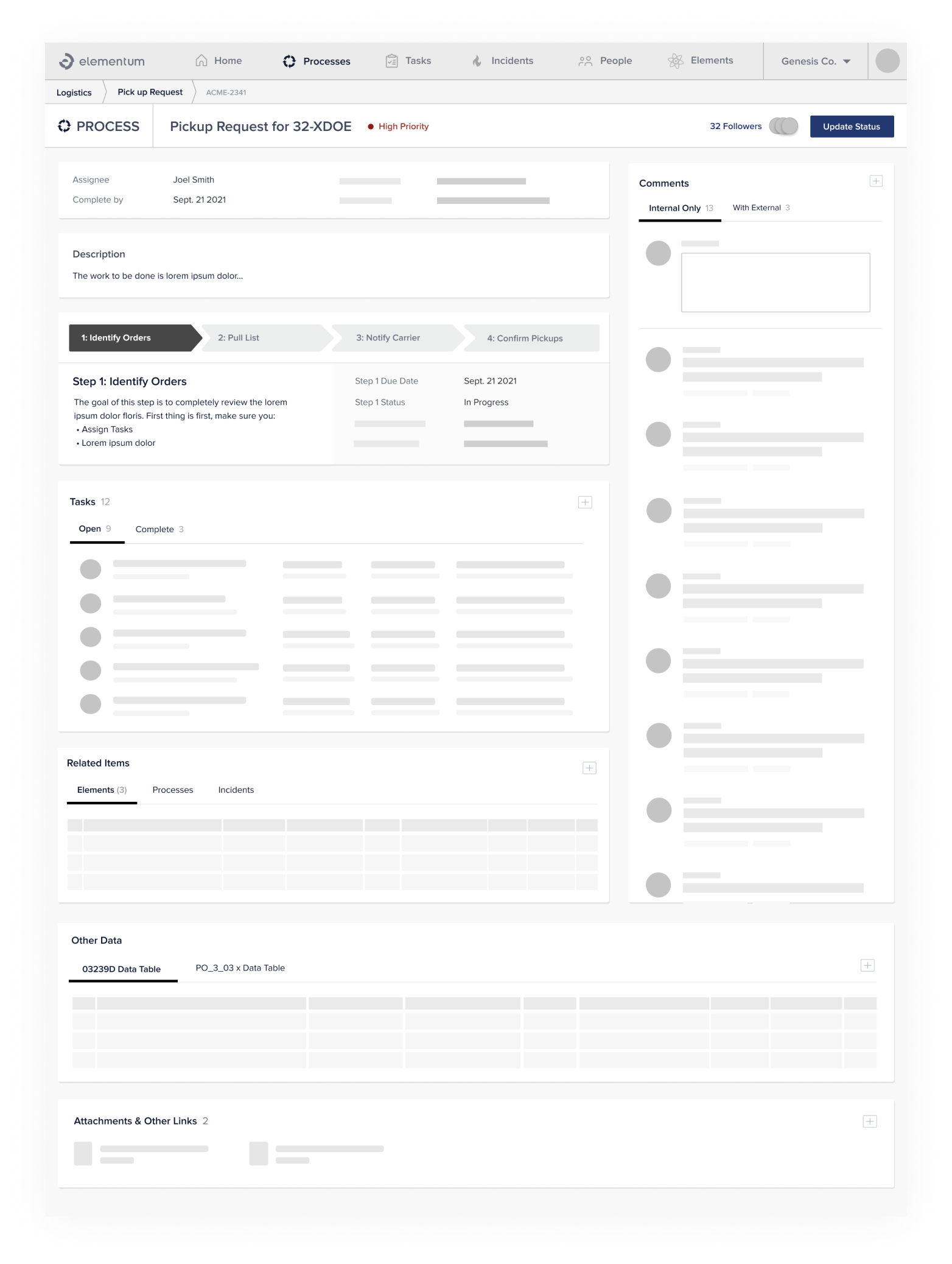Add attachment with plus icon
Image resolution: width=952 pixels, height=1264 pixels.
coord(869,1121)
